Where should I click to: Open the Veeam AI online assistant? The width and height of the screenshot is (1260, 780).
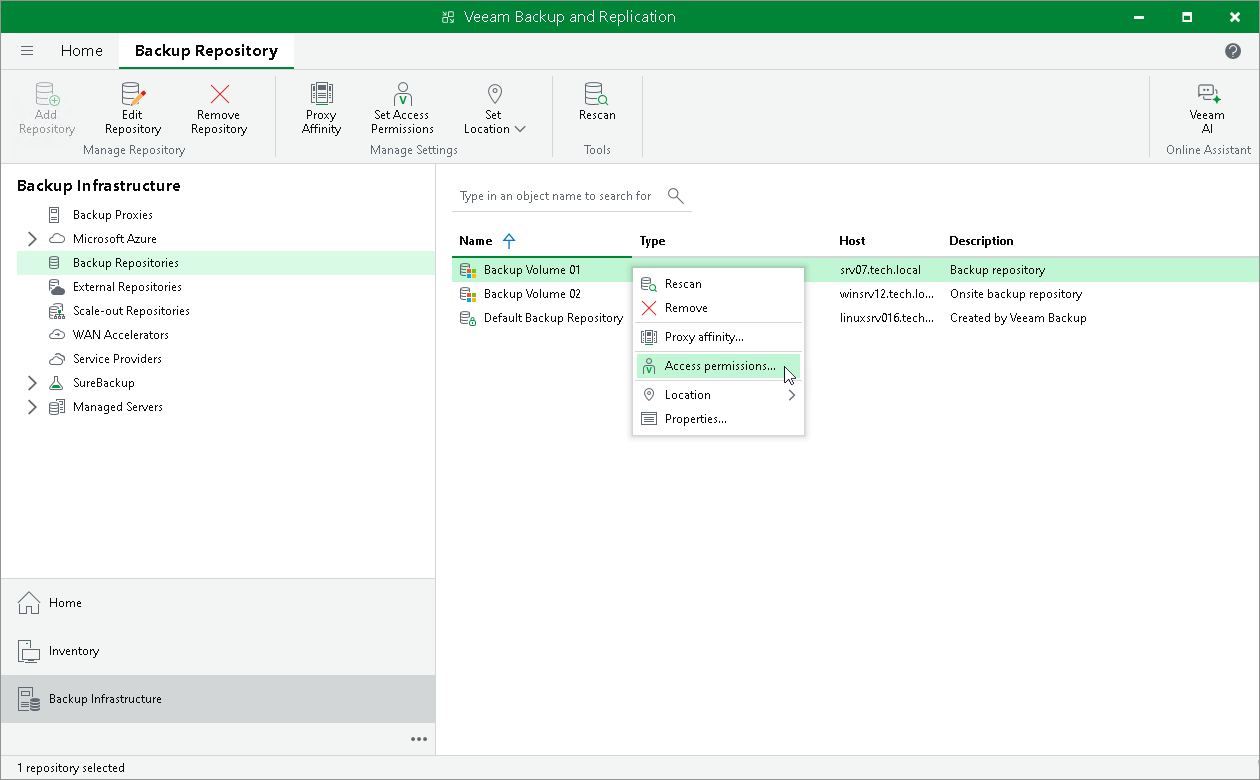tap(1207, 108)
